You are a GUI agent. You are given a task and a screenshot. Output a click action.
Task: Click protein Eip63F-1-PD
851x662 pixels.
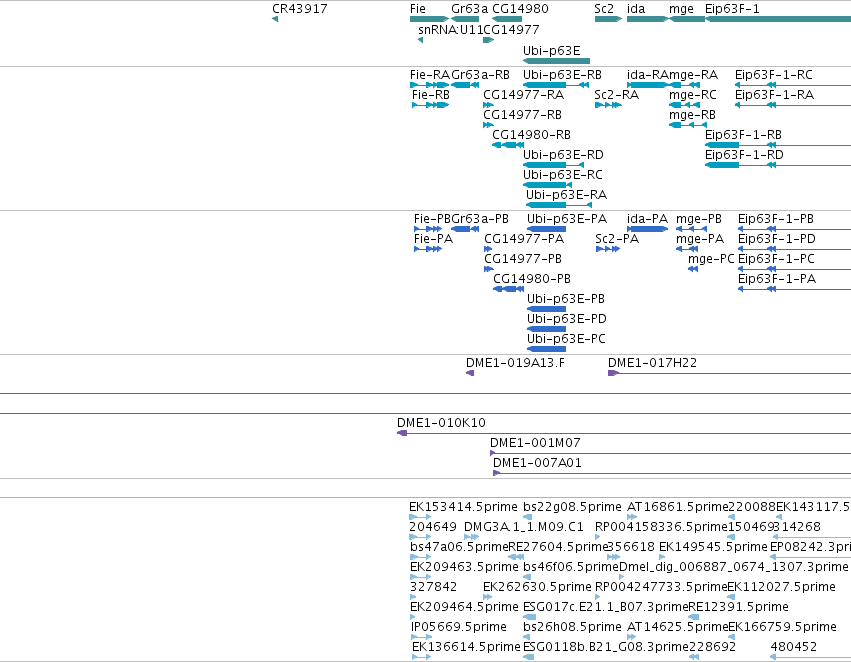coord(794,249)
